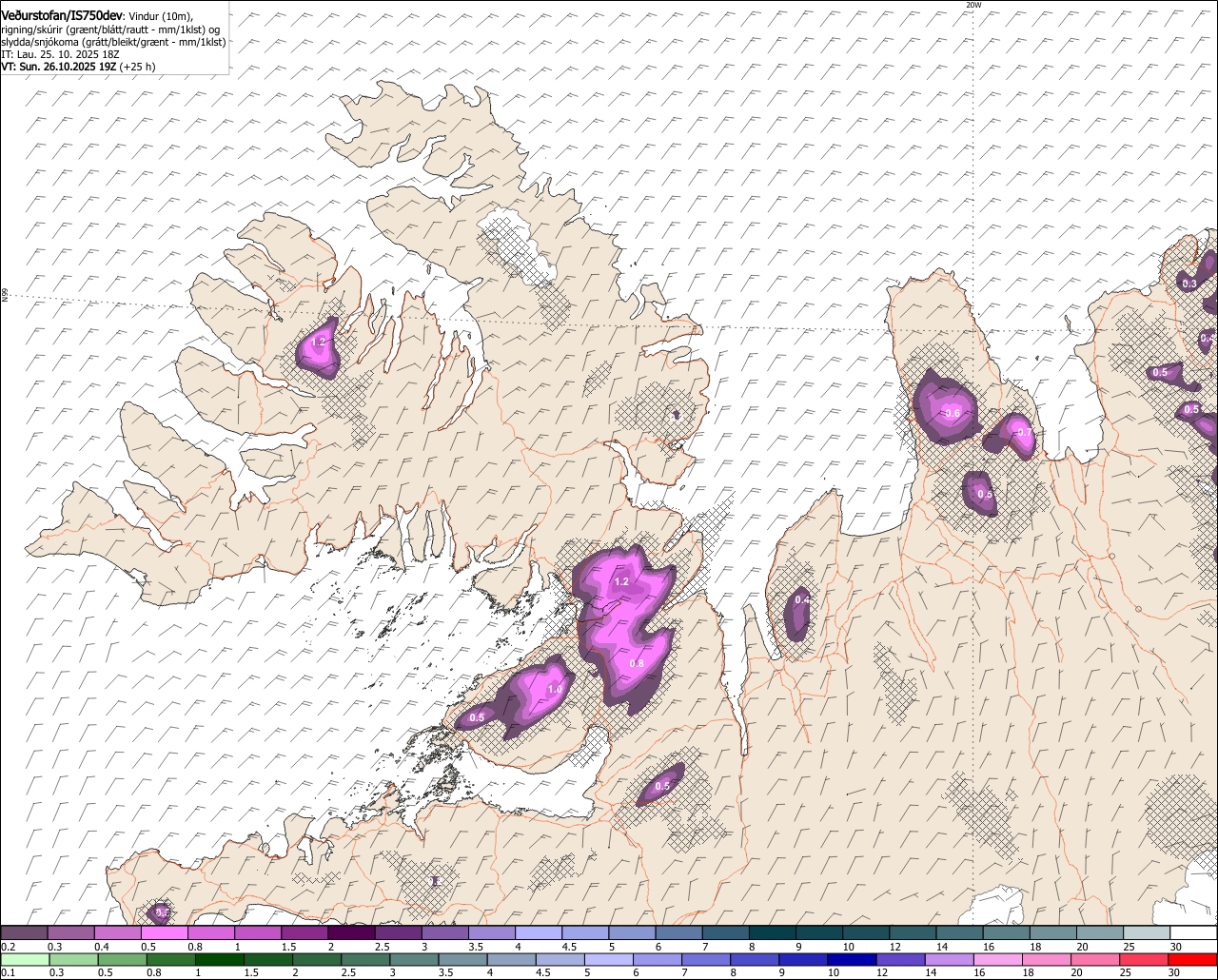Click the 3.5 number under the bottom legend row
Image resolution: width=1218 pixels, height=980 pixels.
click(x=446, y=972)
